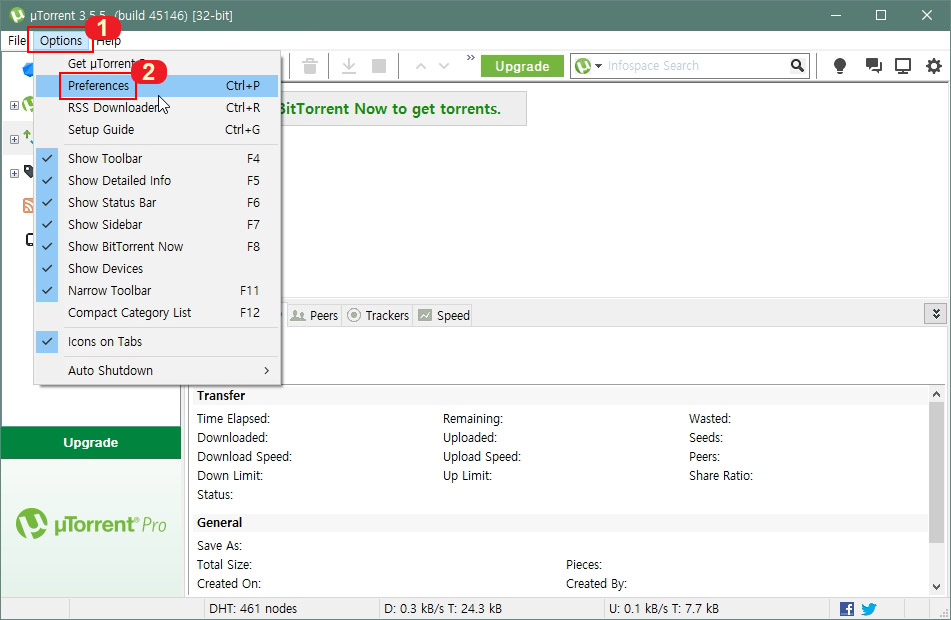
Task: Click the upload speed status entry
Action: click(x=664, y=608)
